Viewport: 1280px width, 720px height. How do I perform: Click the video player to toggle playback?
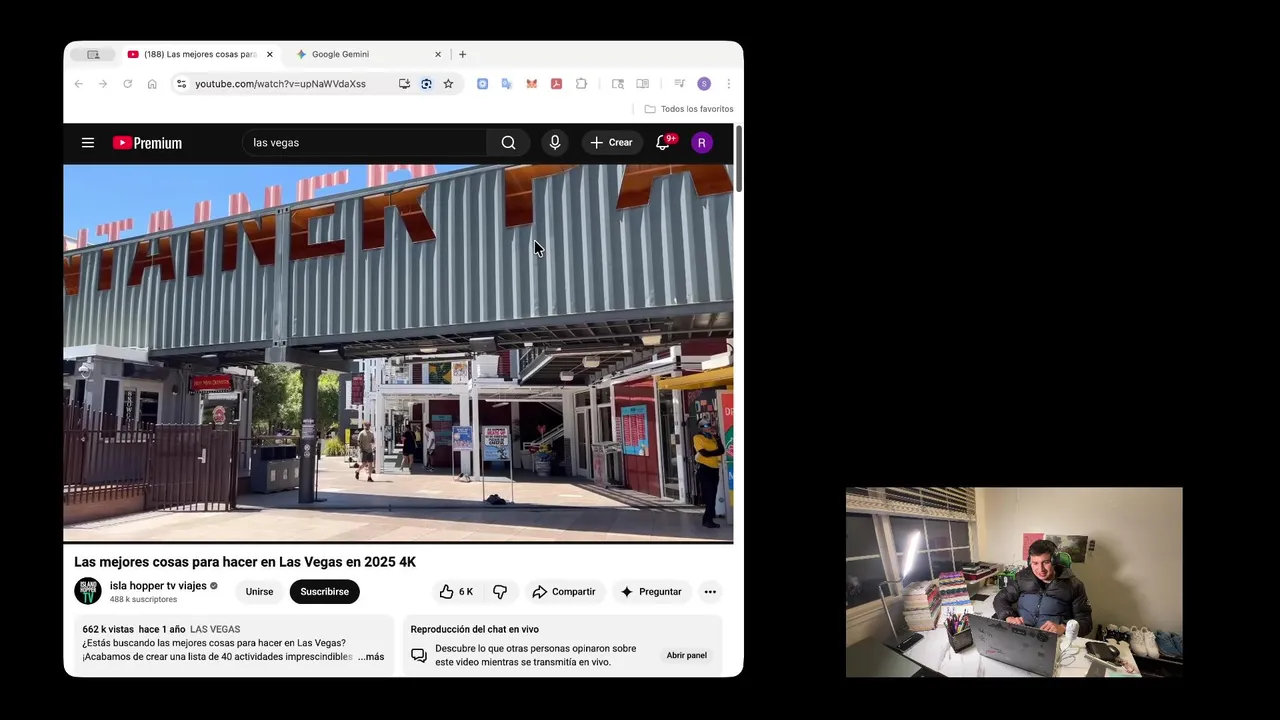click(398, 354)
